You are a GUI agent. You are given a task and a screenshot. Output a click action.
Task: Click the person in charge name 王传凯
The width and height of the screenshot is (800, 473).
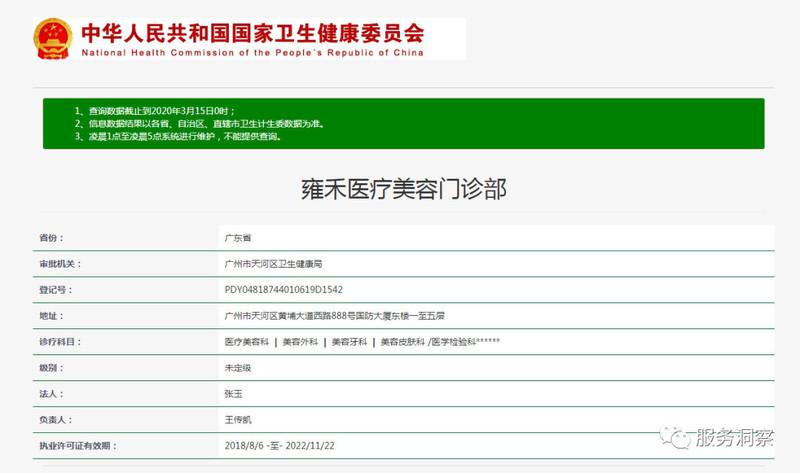[x=238, y=420]
